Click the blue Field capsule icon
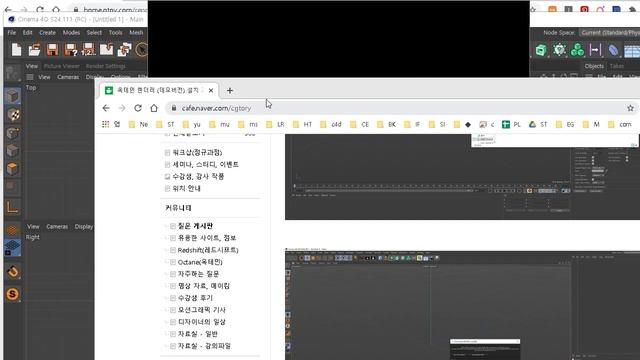 (x=613, y=50)
